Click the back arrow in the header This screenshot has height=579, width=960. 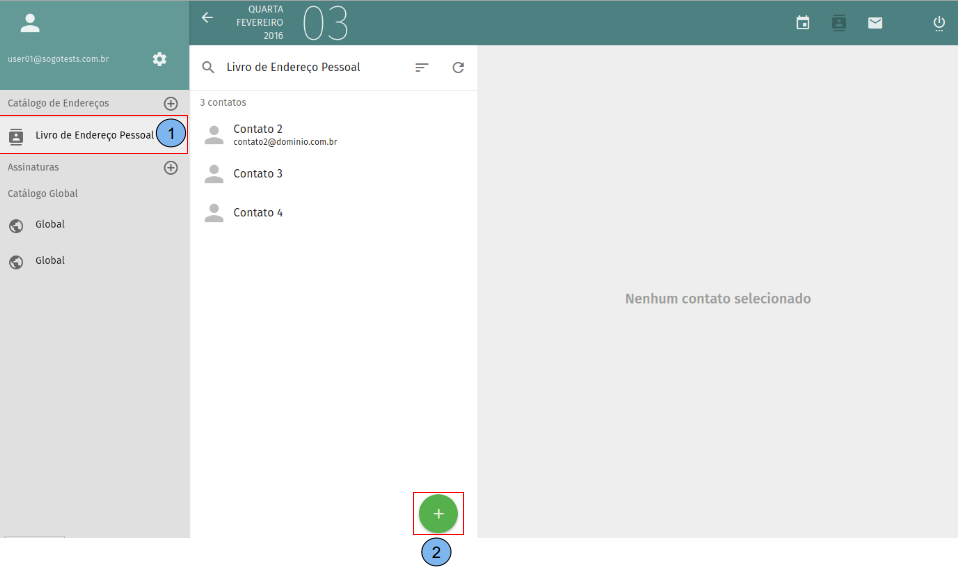[207, 18]
